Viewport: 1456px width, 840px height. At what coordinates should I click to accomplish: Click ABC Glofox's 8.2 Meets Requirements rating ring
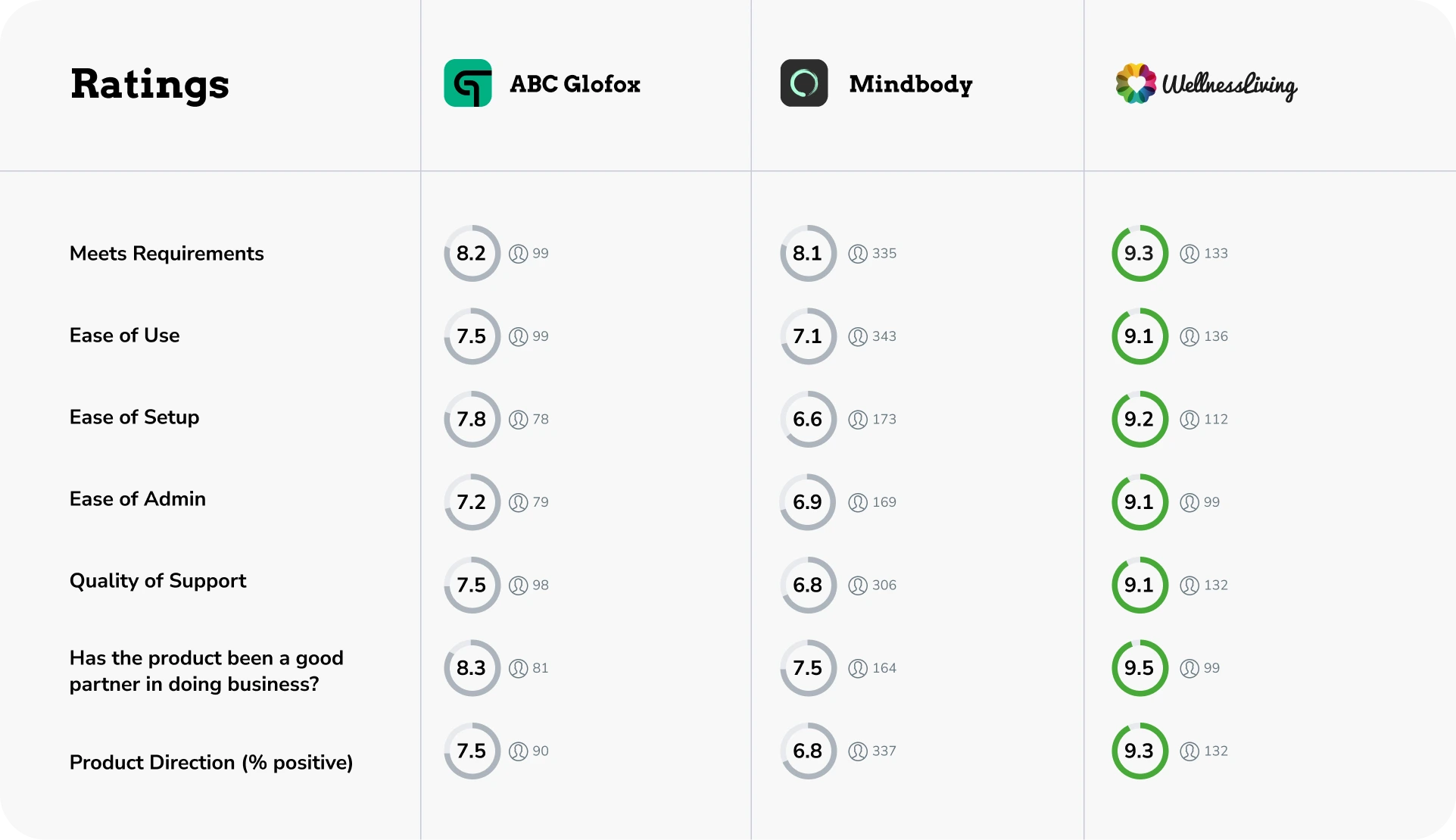pyautogui.click(x=472, y=254)
